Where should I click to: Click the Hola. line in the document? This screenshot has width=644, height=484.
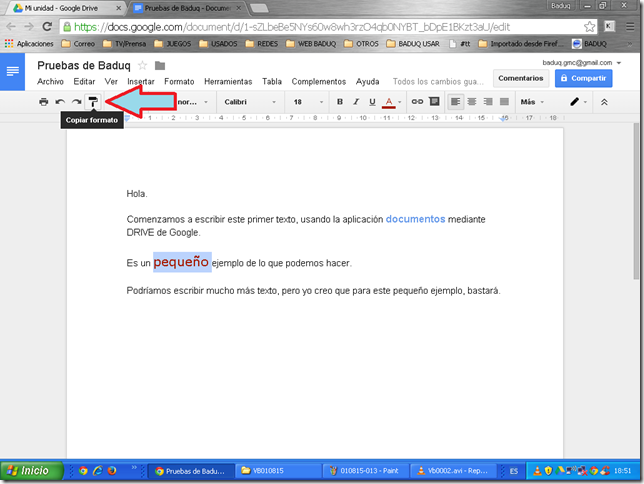tap(137, 194)
